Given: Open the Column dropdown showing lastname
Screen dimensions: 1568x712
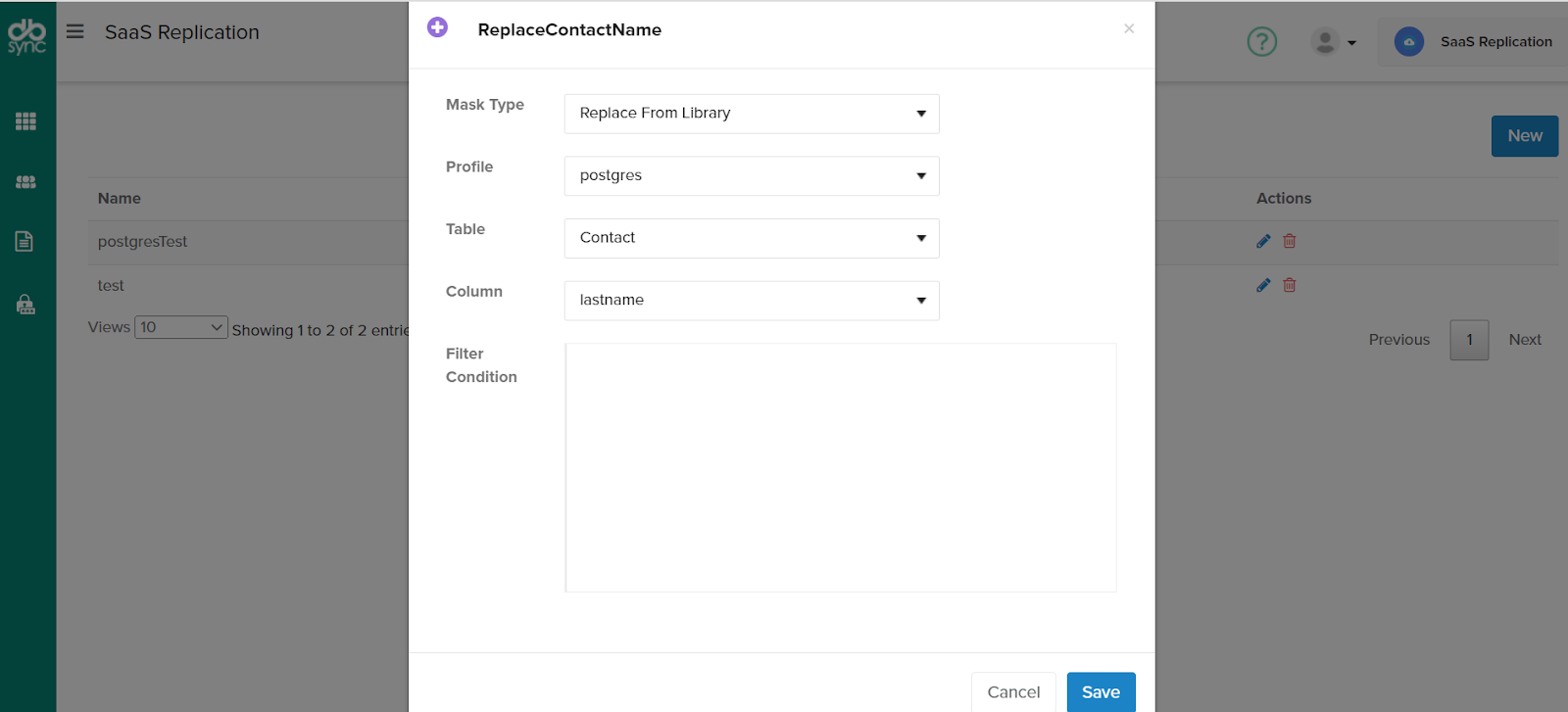Looking at the screenshot, I should point(752,301).
